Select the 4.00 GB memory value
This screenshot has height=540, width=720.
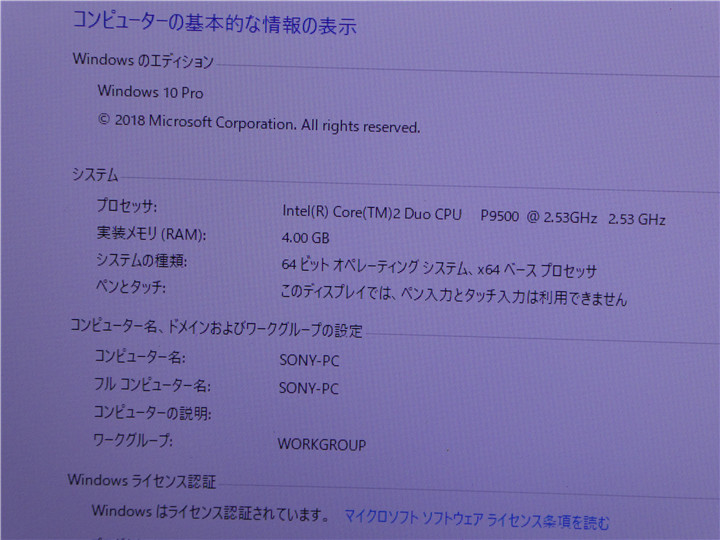(x=305, y=237)
